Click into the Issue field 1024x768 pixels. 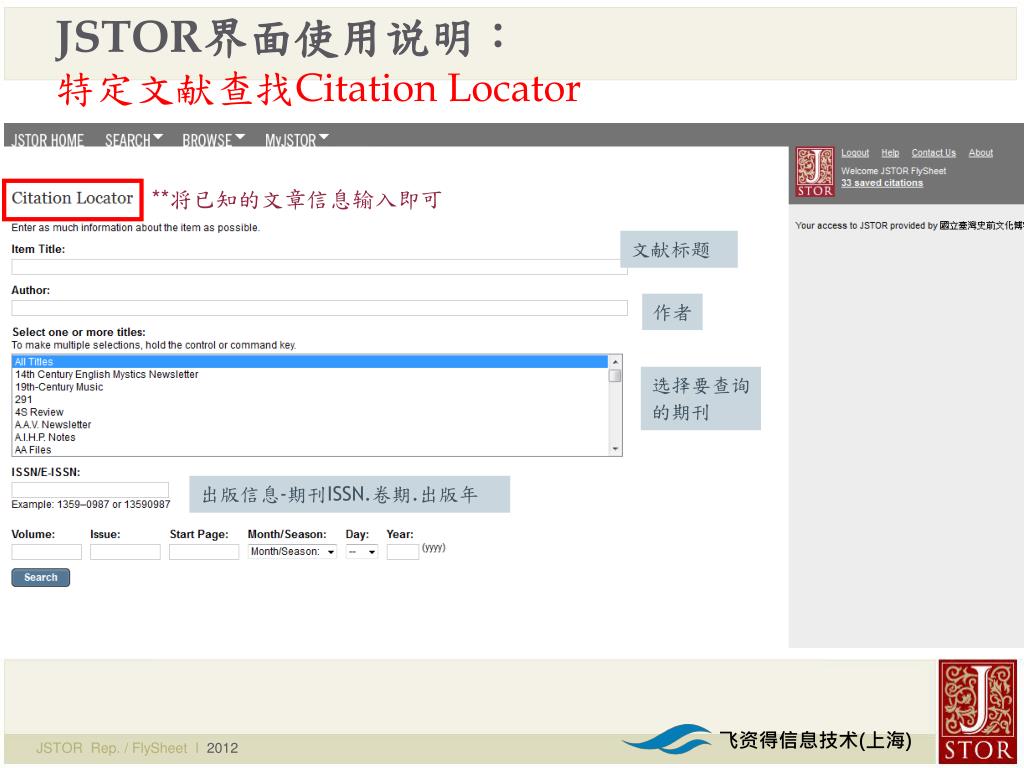[x=125, y=552]
